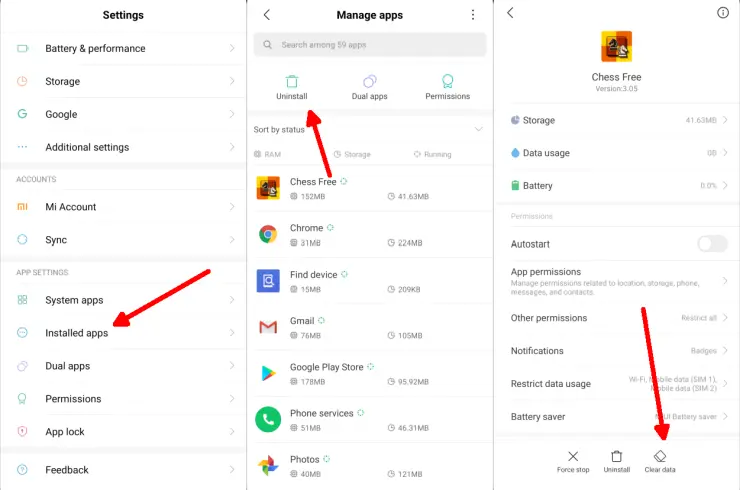Sort apps by Running
The image size is (740, 490).
point(432,154)
